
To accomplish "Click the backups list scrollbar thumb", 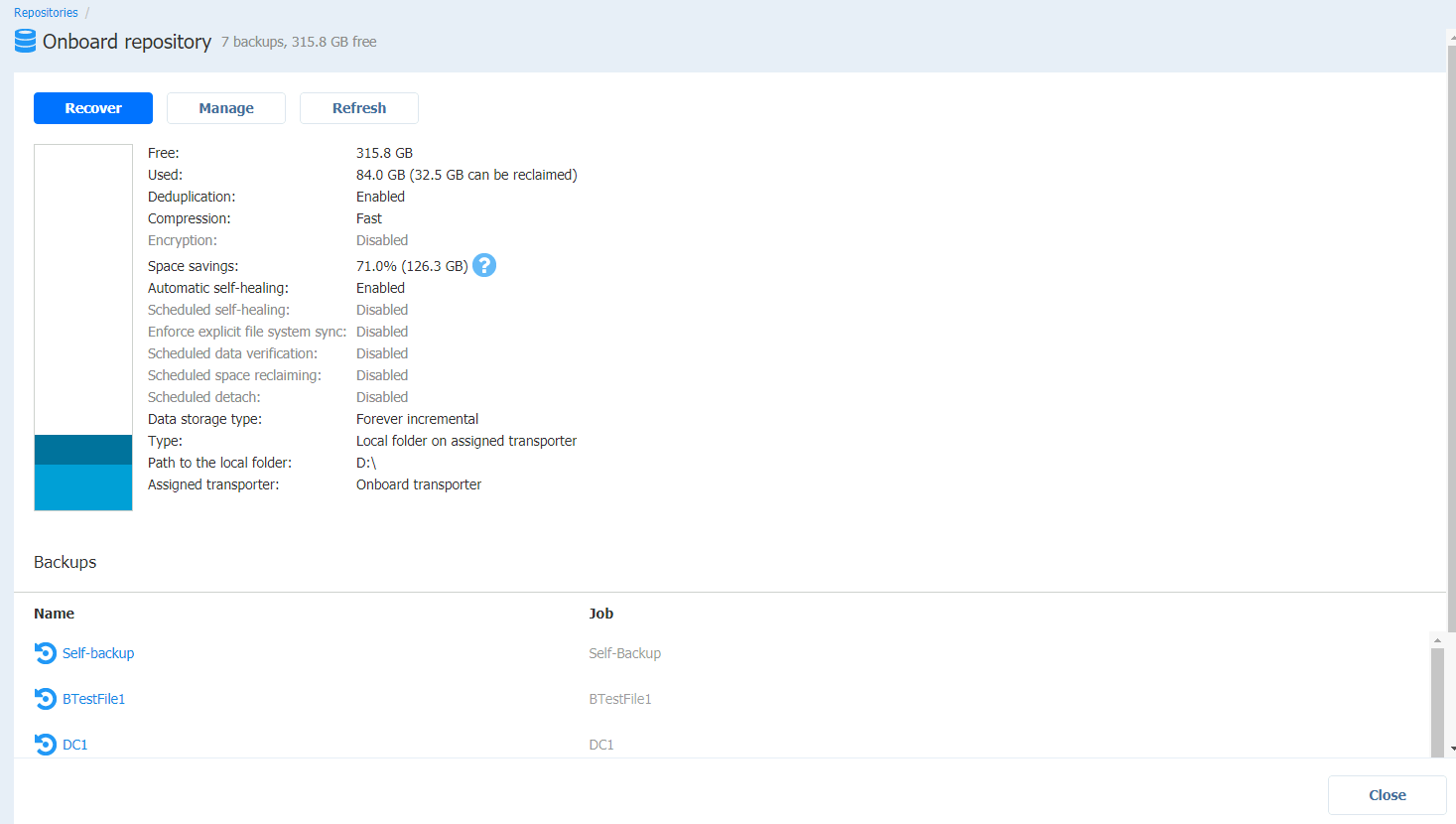I will click(x=1437, y=701).
